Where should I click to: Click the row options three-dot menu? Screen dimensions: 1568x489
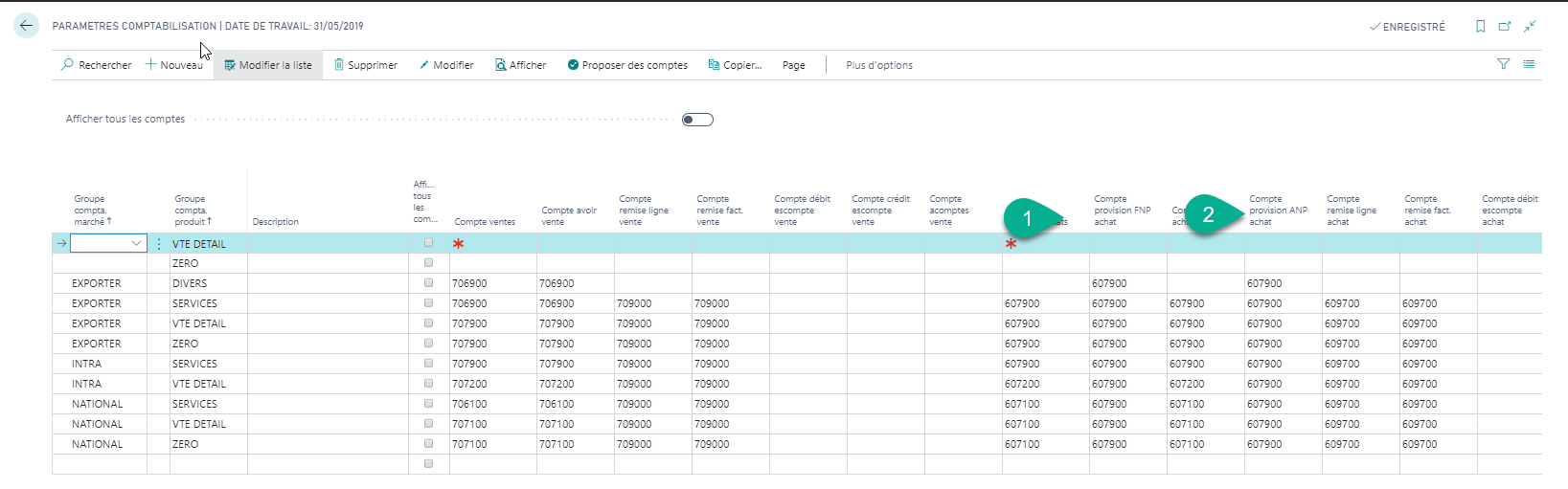pos(159,244)
